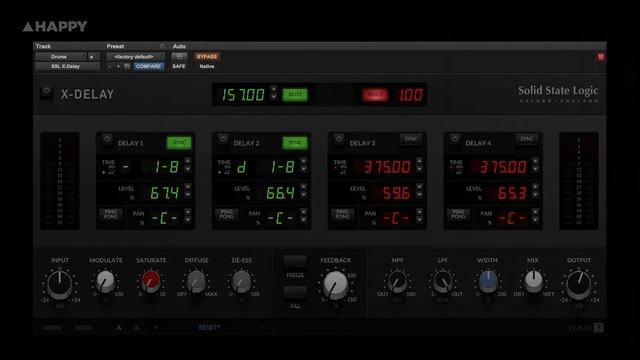Click the next preset plus icon
This screenshot has width=640, height=360.
pyautogui.click(x=118, y=66)
